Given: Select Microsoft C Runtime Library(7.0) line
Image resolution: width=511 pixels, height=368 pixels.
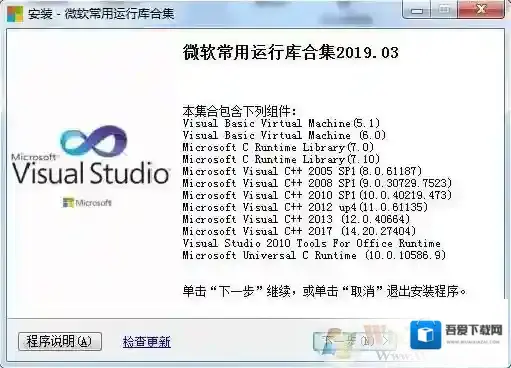Looking at the screenshot, I should coord(278,147).
